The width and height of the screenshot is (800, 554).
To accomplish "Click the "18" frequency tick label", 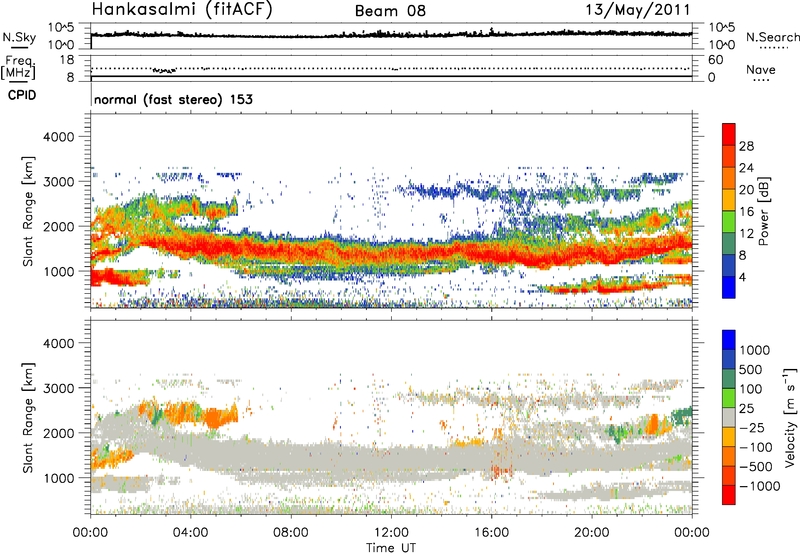I will (66, 60).
